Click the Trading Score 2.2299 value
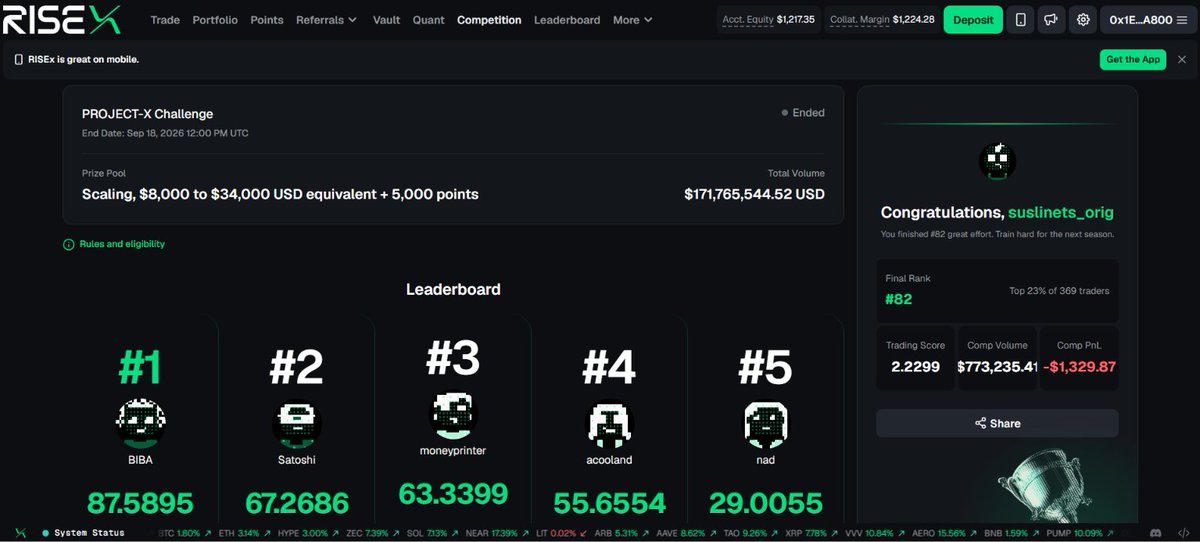This screenshot has height=542, width=1200. coord(915,367)
